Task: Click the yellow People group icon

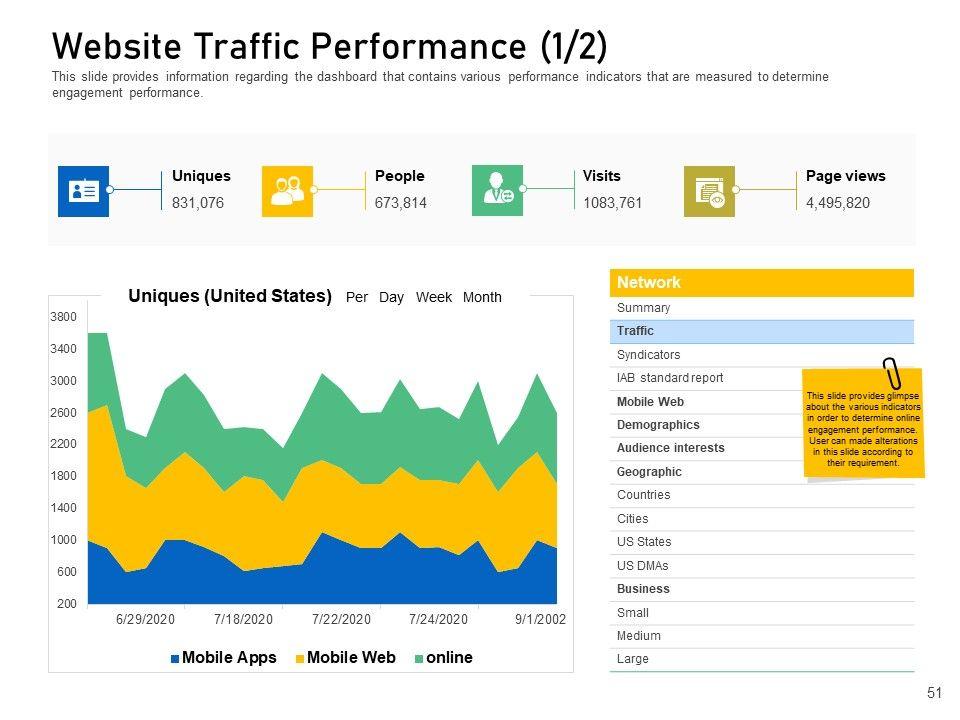Action: 287,191
